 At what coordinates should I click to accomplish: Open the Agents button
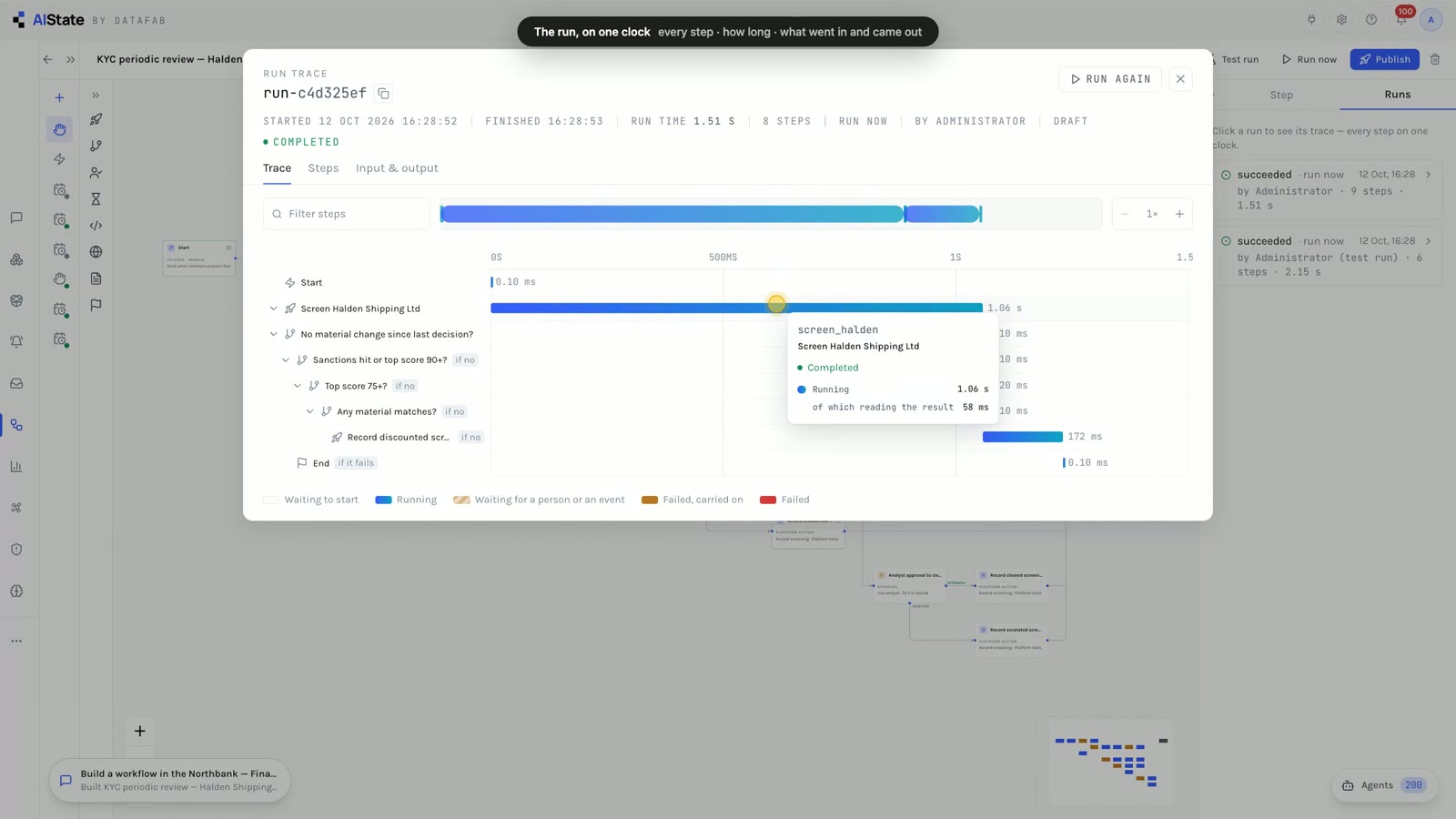[x=1384, y=785]
